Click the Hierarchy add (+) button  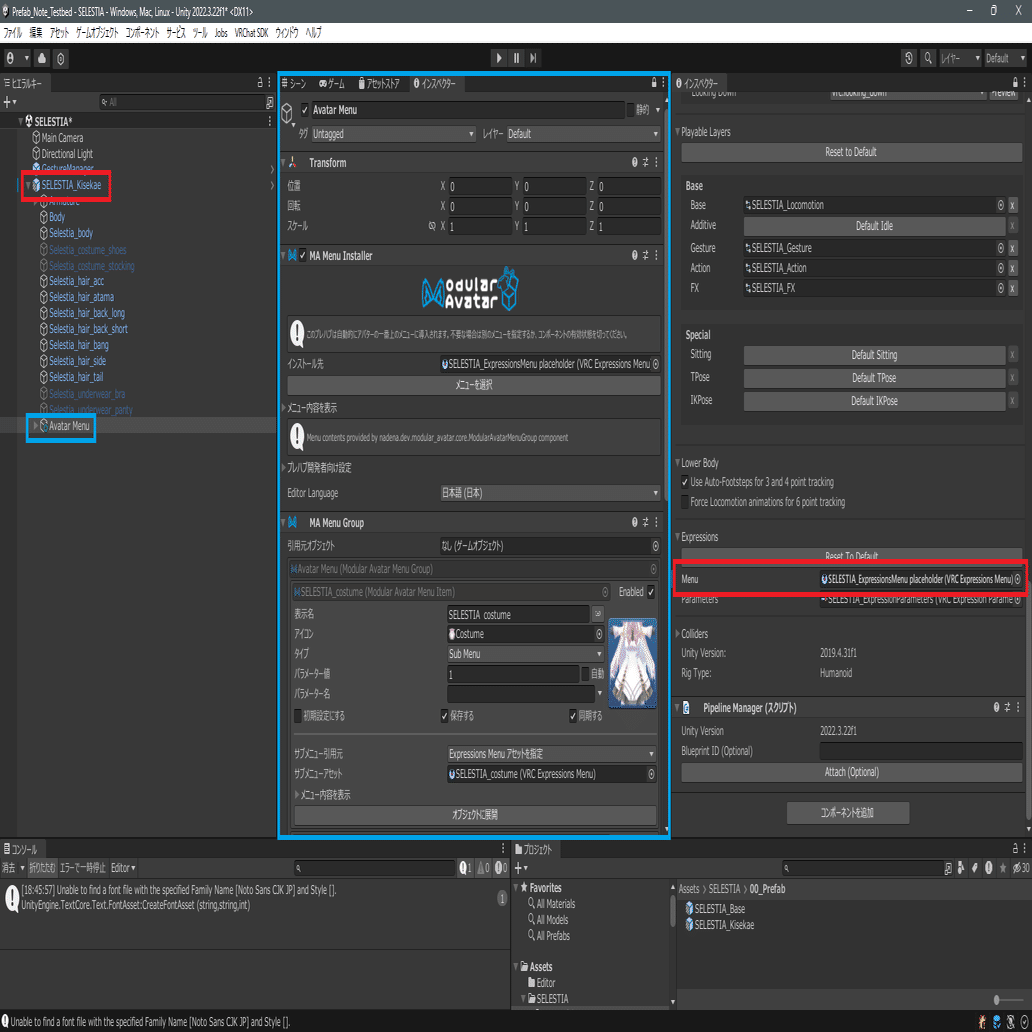7,102
